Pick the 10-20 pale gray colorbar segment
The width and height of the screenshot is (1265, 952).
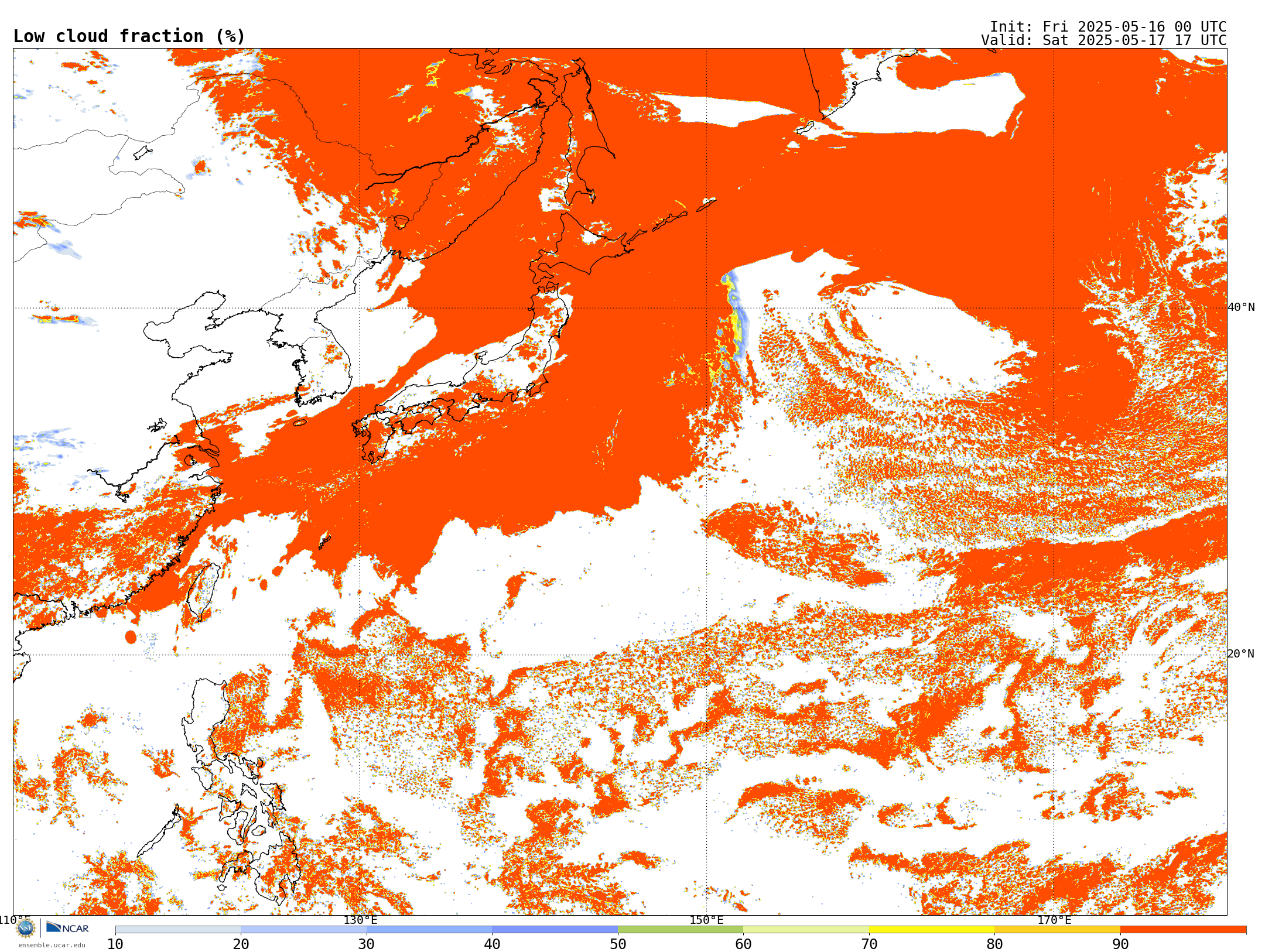click(x=178, y=930)
